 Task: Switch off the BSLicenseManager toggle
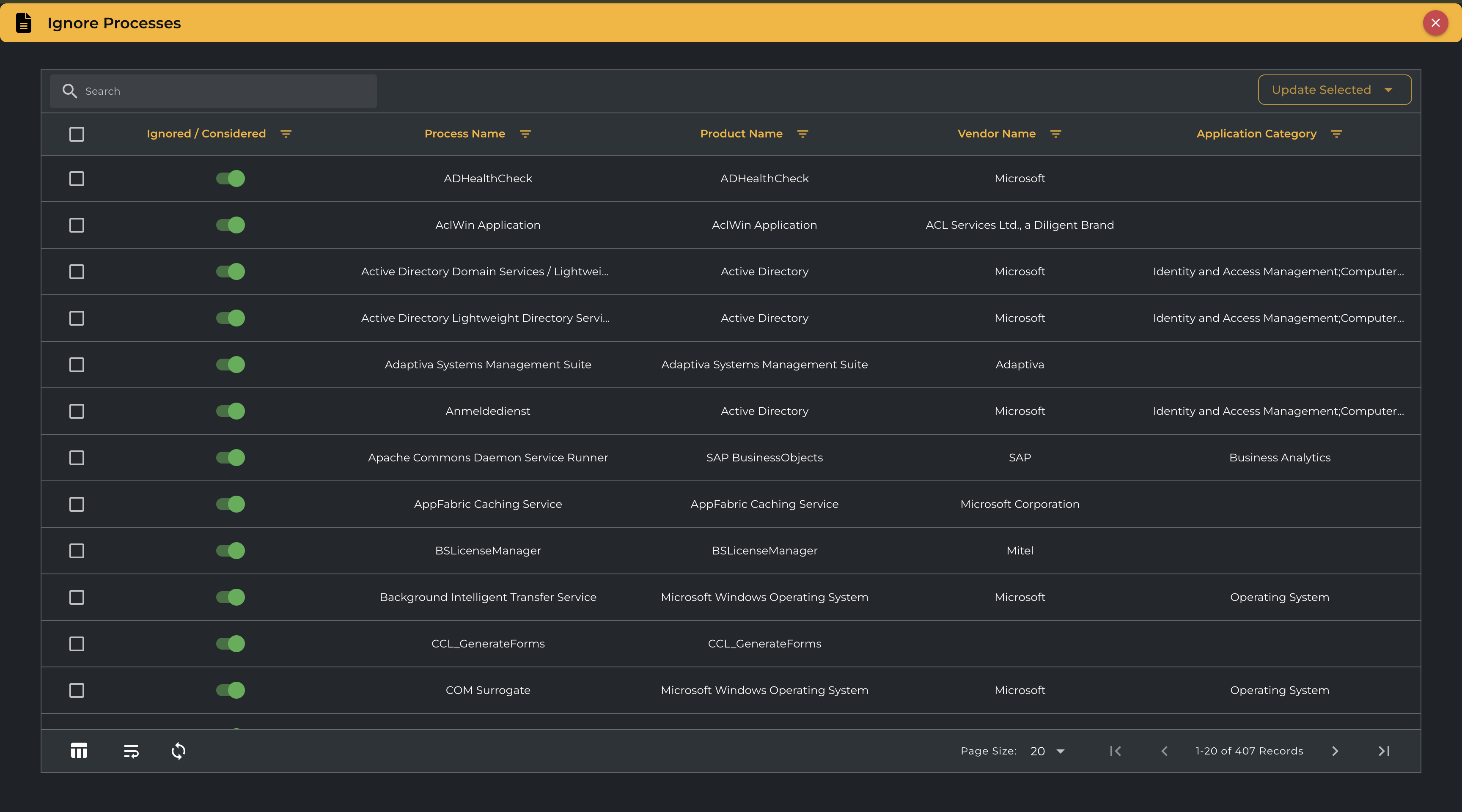(x=231, y=550)
